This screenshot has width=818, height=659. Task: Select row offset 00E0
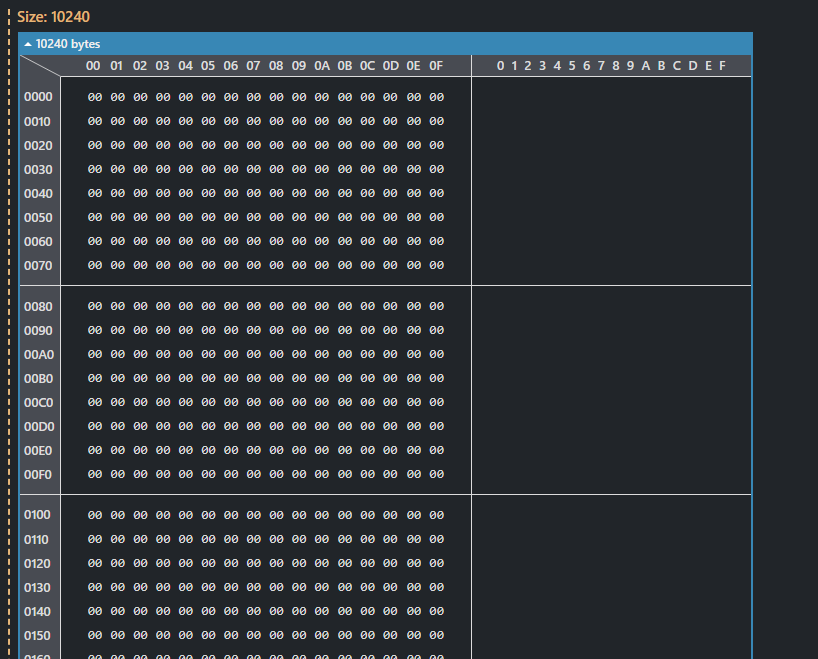38,451
